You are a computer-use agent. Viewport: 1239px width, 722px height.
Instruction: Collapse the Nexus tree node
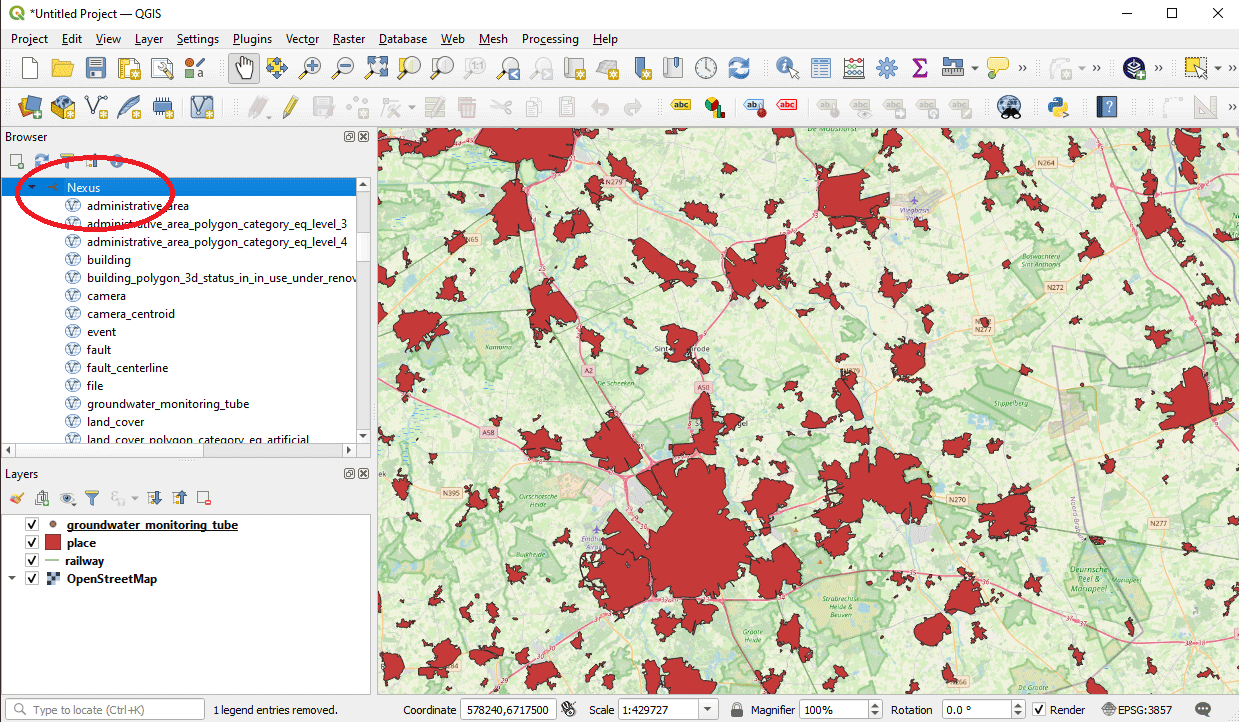pyautogui.click(x=32, y=187)
